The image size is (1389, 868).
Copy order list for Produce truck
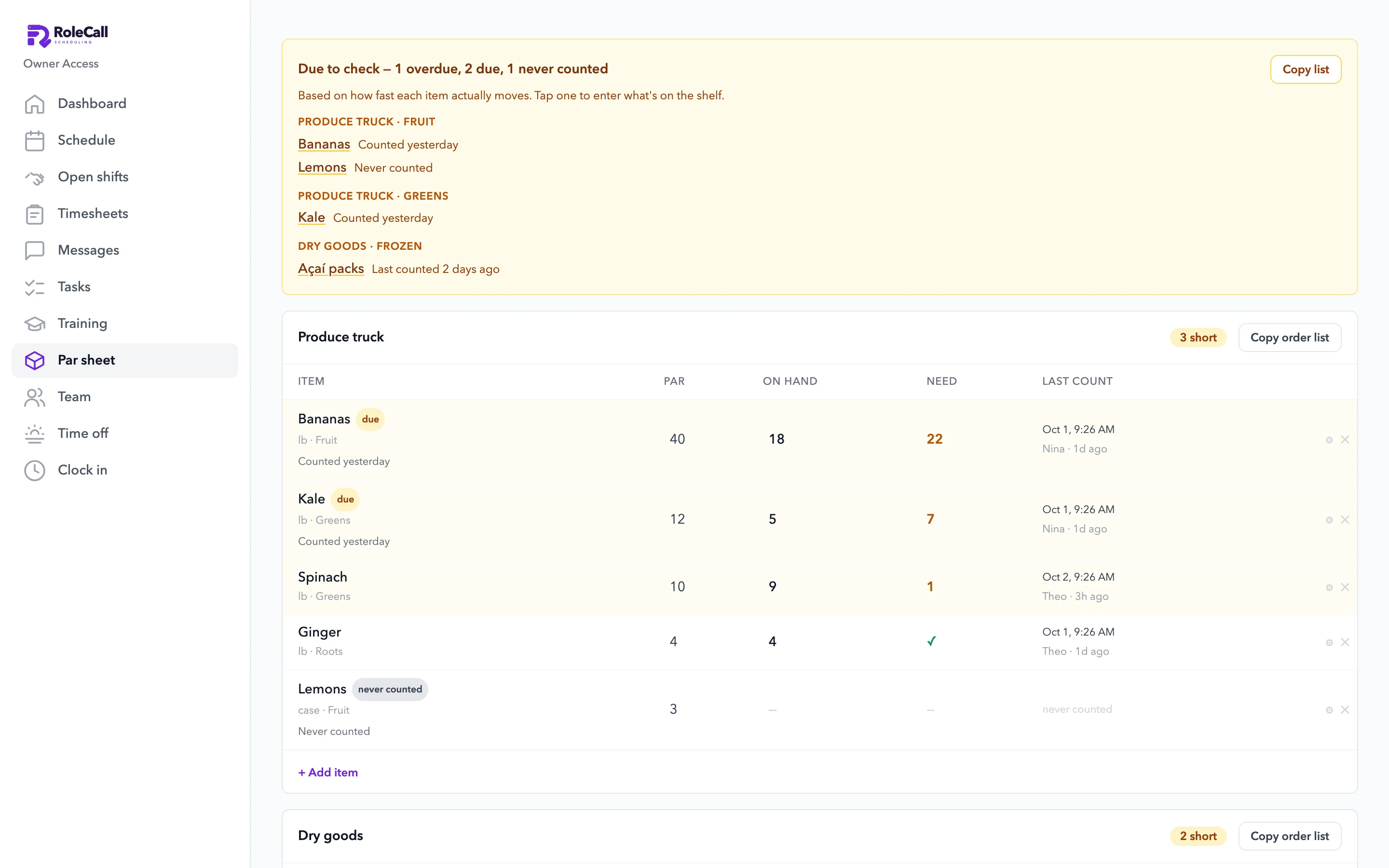pyautogui.click(x=1289, y=338)
